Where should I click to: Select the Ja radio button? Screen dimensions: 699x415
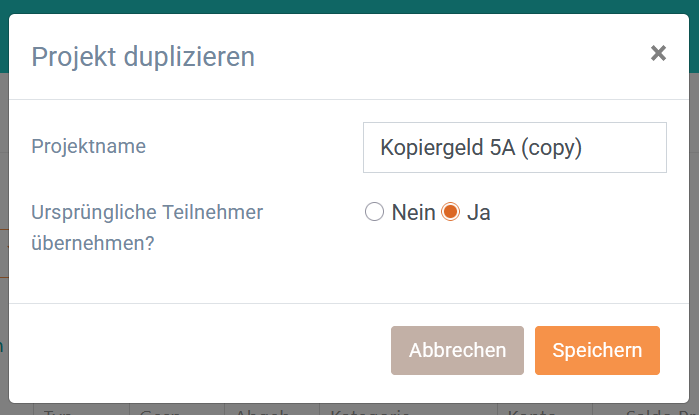[x=450, y=212]
